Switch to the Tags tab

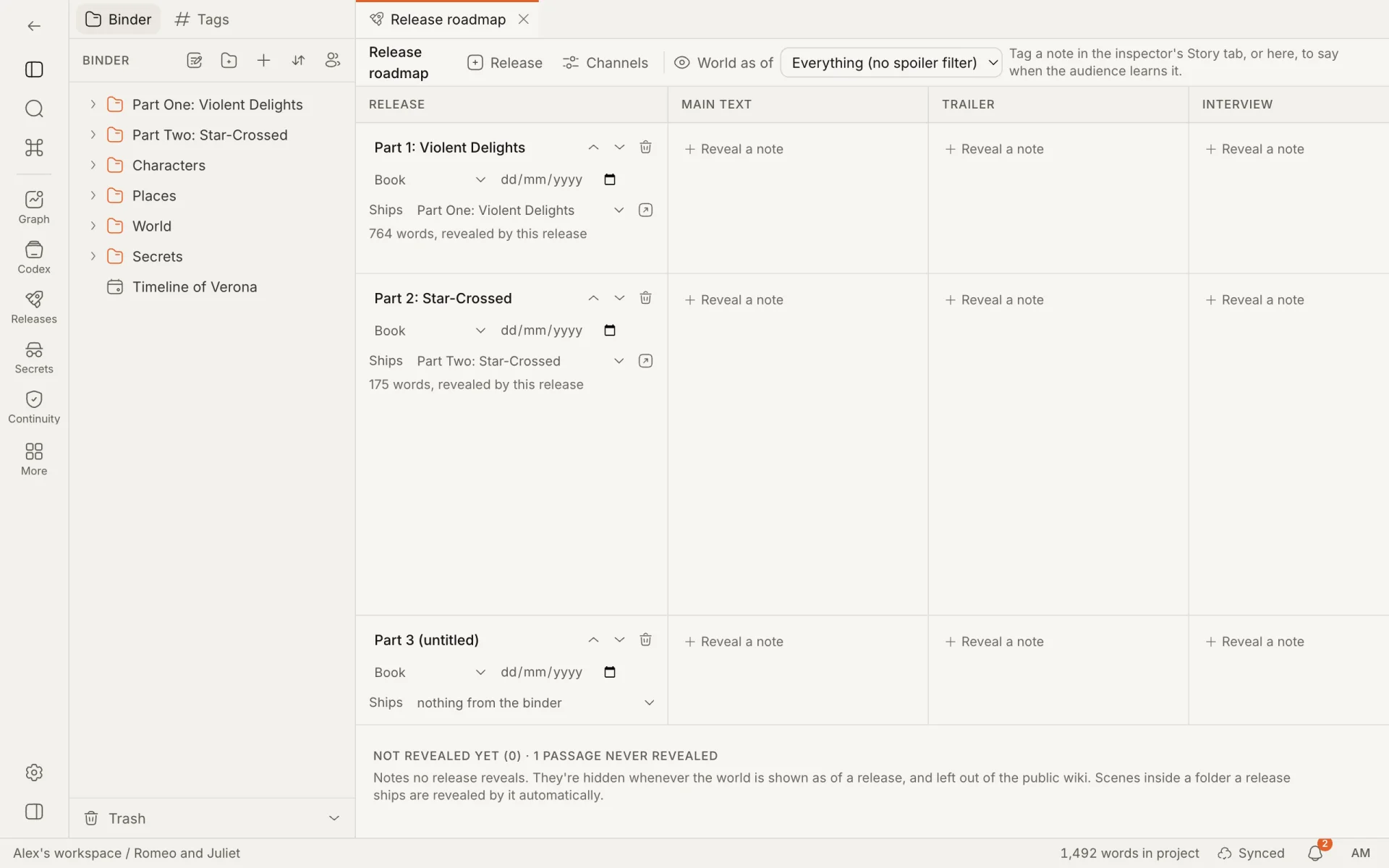[202, 20]
